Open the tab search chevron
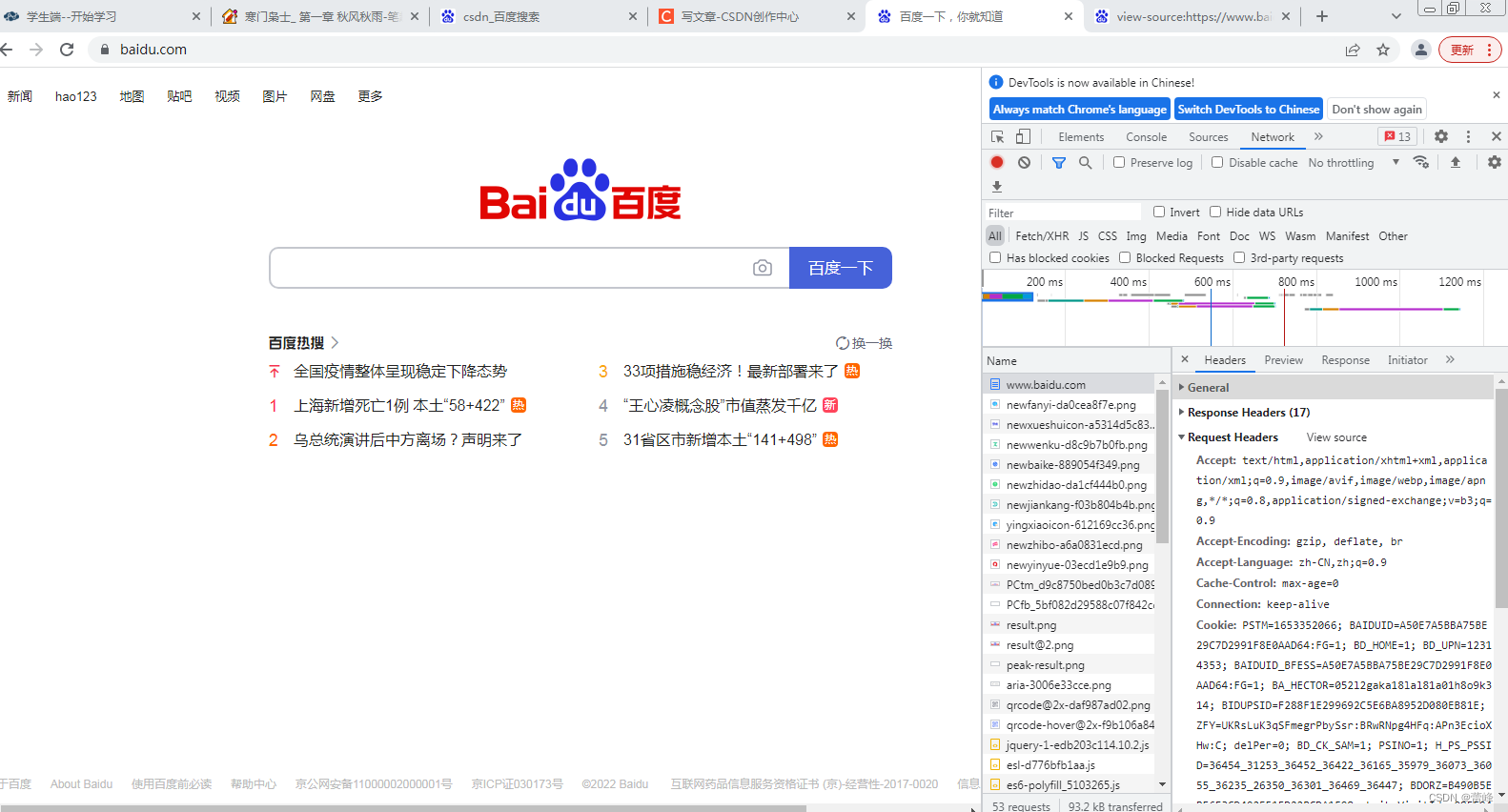1508x812 pixels. [x=1396, y=16]
